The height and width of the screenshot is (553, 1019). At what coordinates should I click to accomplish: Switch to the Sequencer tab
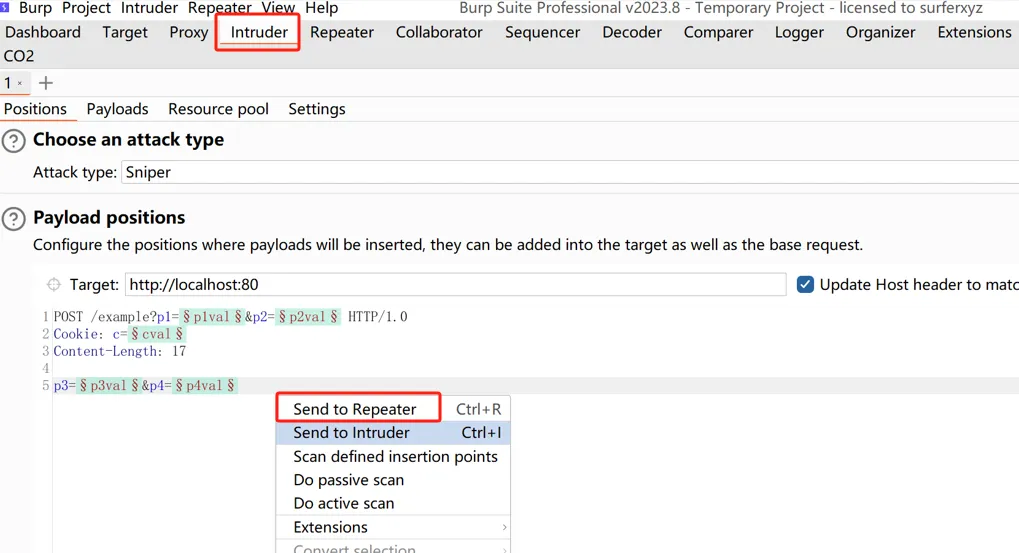(542, 32)
